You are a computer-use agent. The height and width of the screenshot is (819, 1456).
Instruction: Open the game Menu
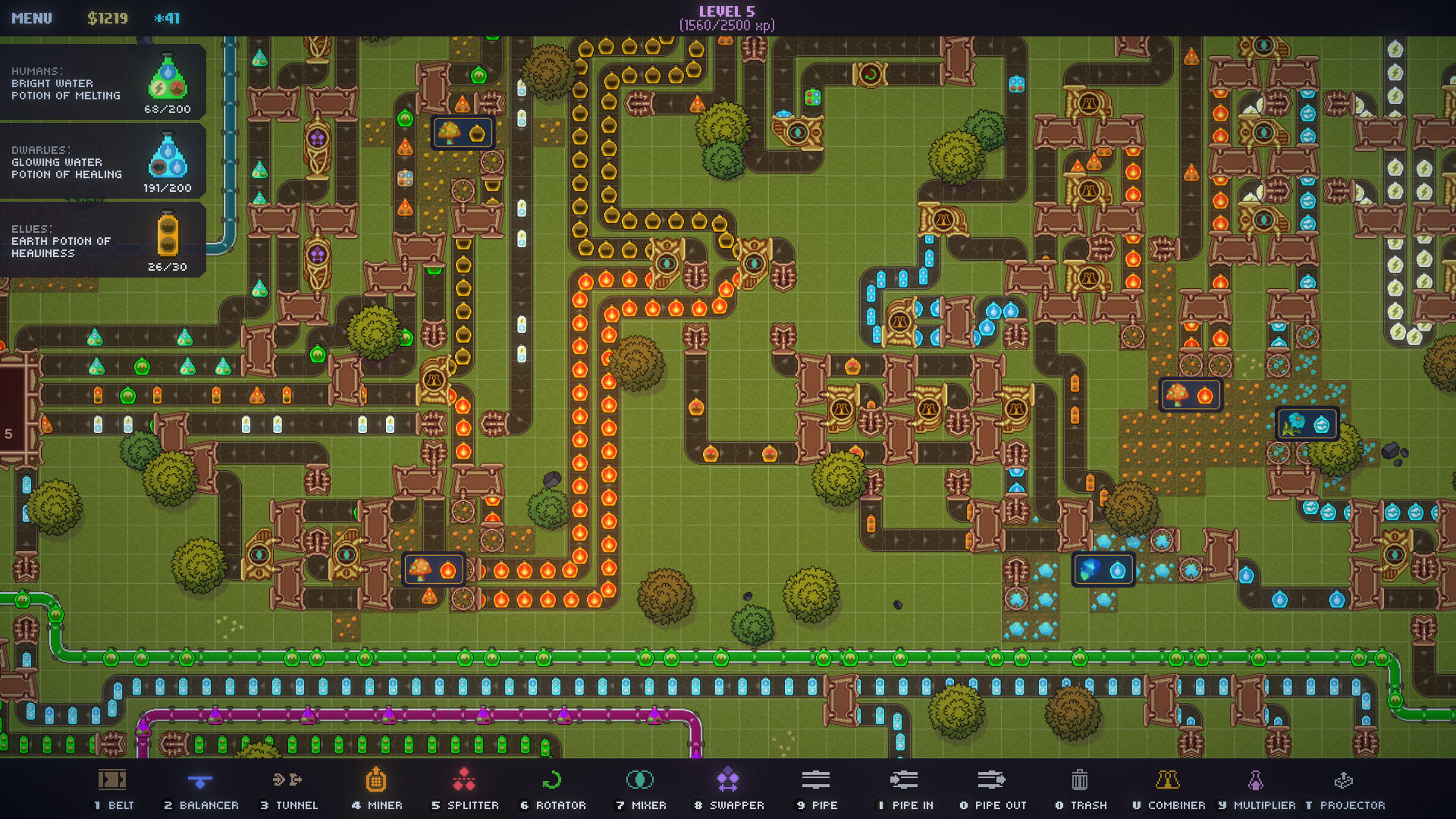click(x=33, y=18)
